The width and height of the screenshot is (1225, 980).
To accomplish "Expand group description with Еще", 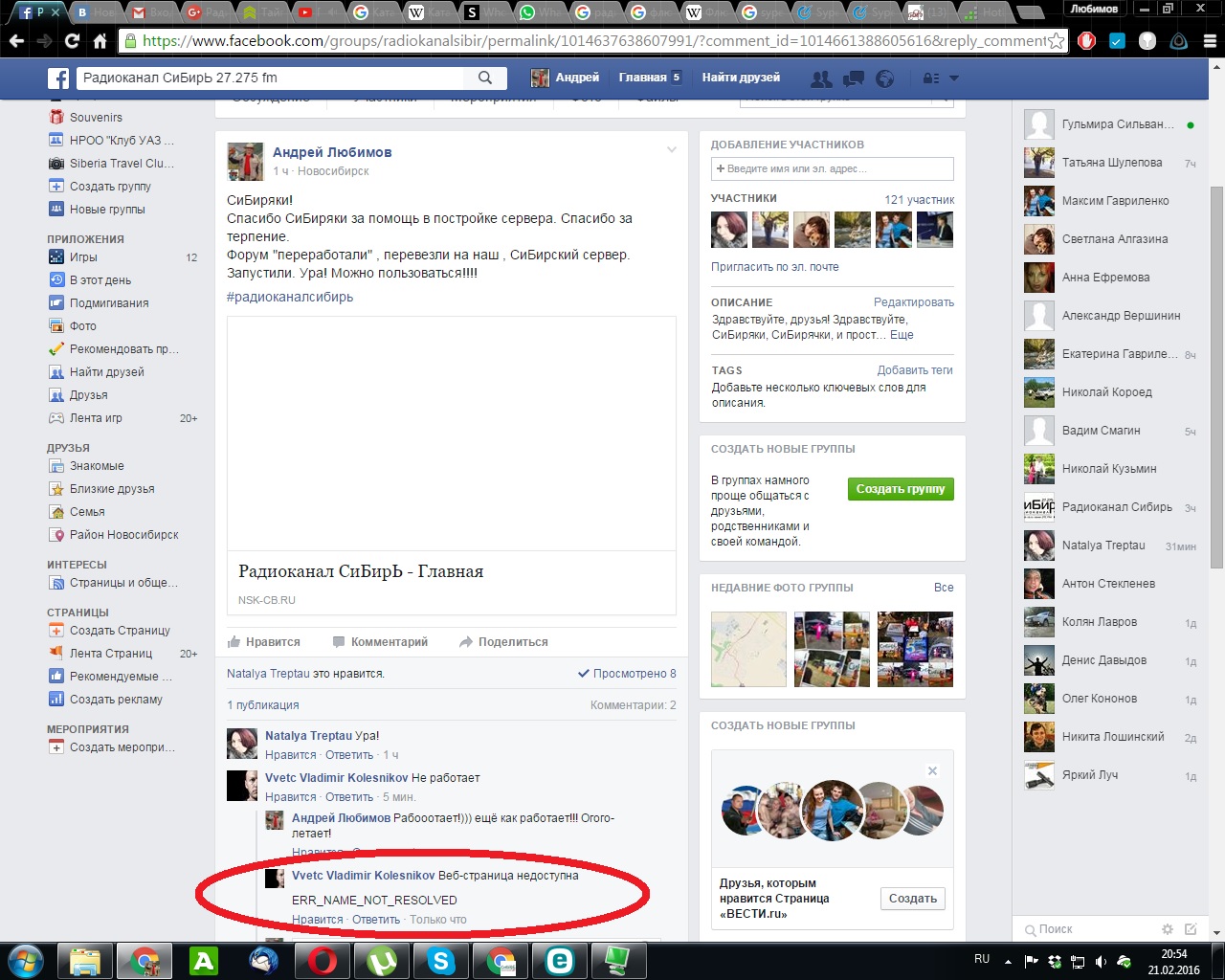I will [902, 335].
